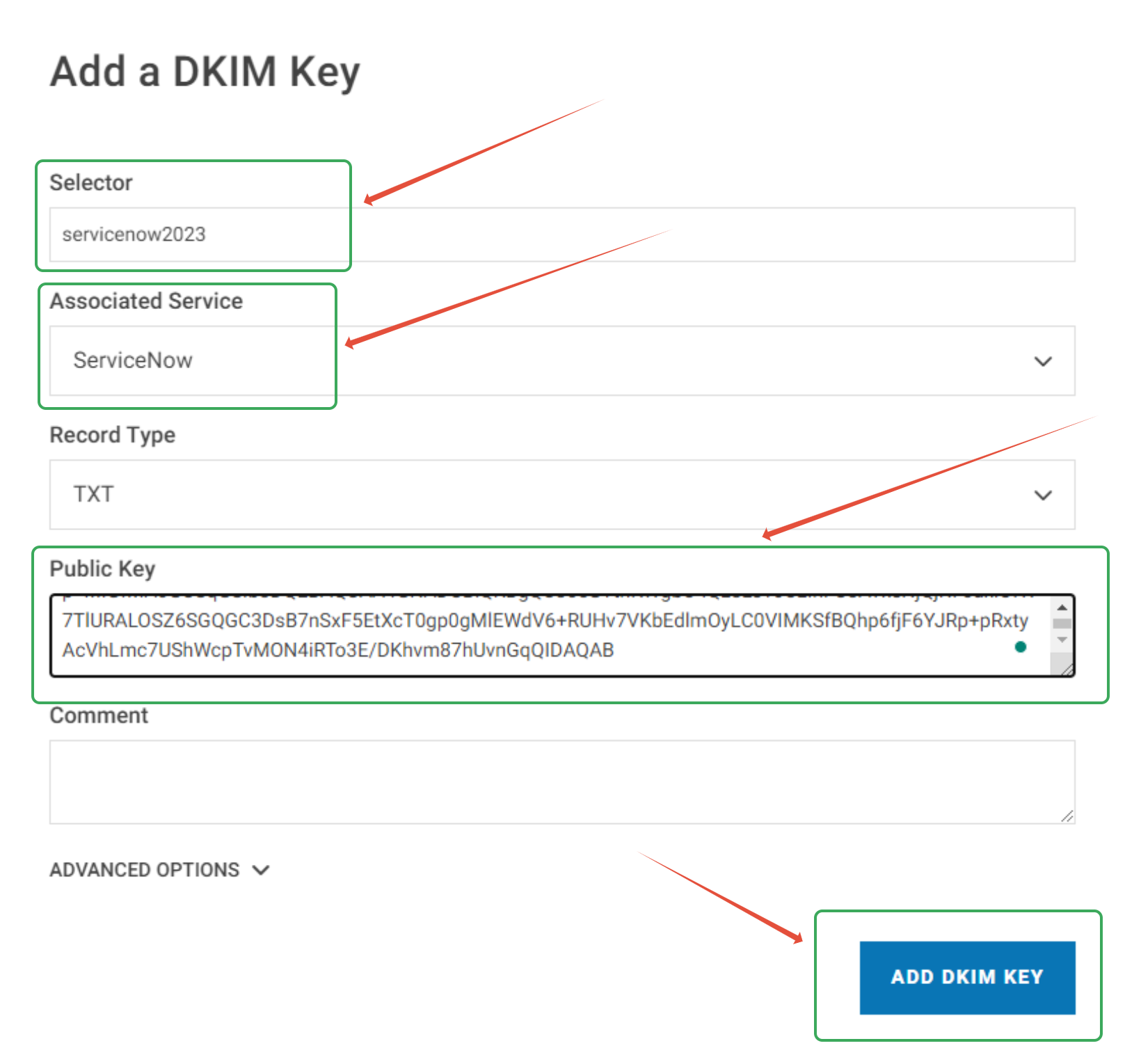
Task: Collapse the ADVANCED OPTIONS label
Action: click(144, 869)
